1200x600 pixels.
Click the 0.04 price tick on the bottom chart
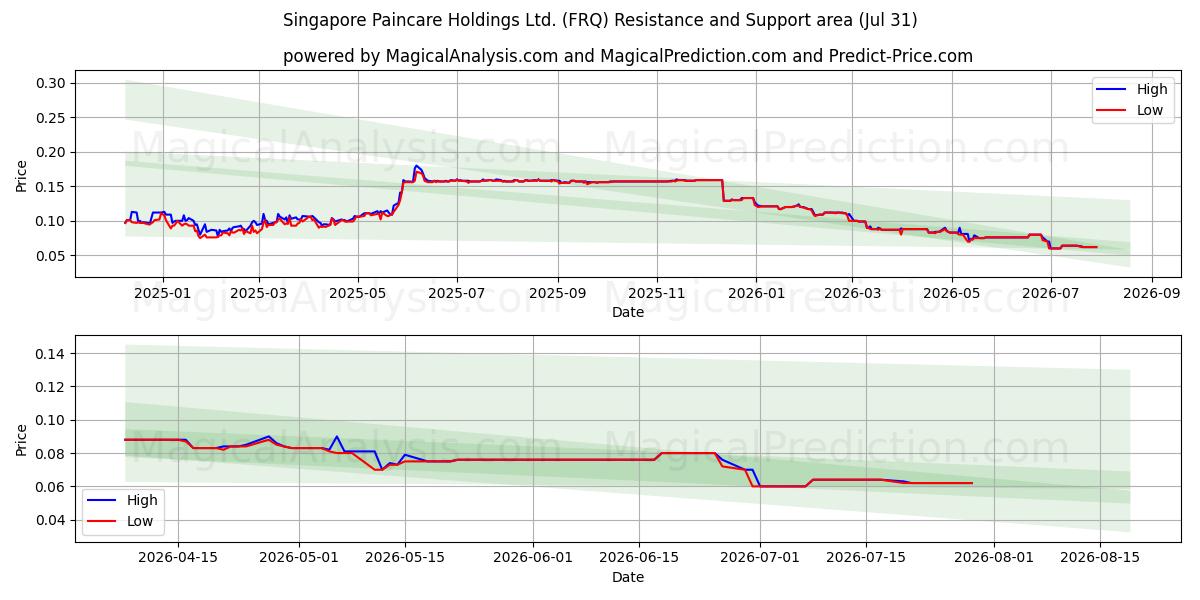tap(51, 520)
